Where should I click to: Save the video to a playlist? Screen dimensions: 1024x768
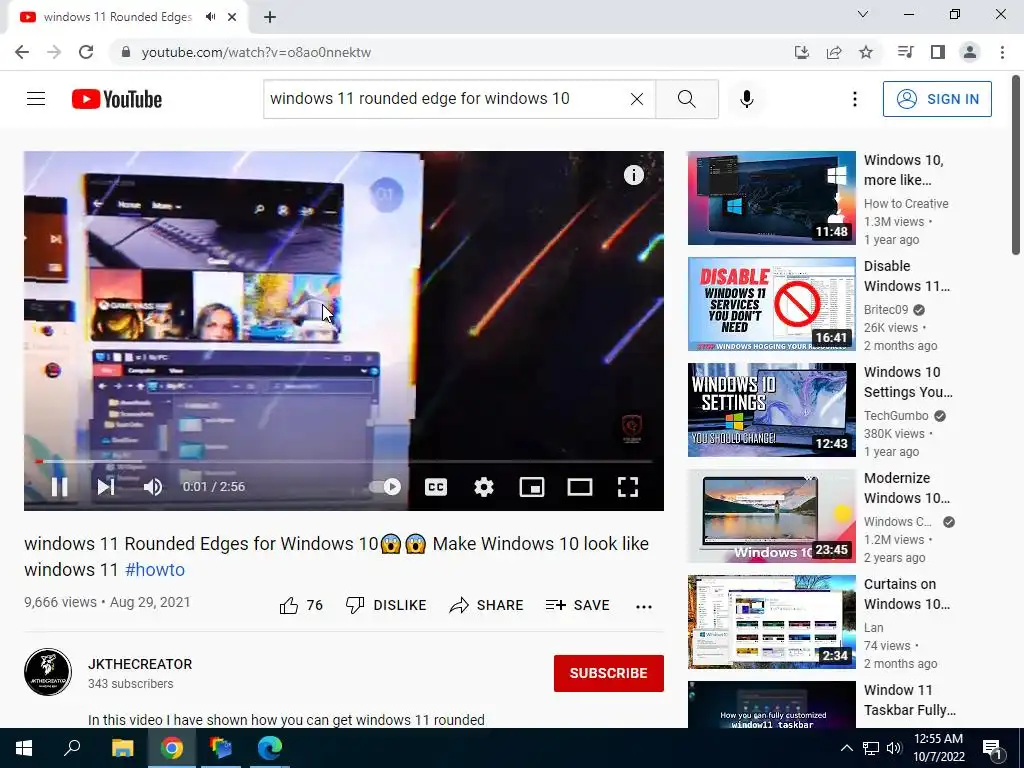point(577,605)
